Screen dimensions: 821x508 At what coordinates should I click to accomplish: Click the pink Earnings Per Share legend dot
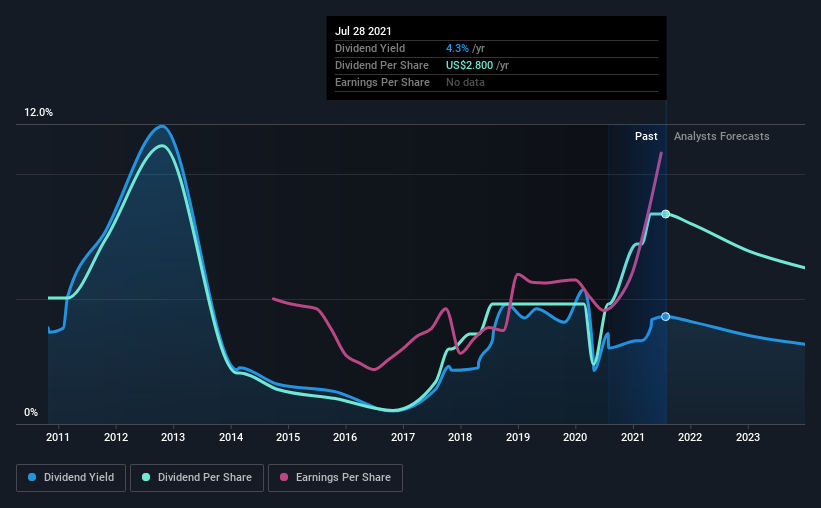click(x=284, y=477)
